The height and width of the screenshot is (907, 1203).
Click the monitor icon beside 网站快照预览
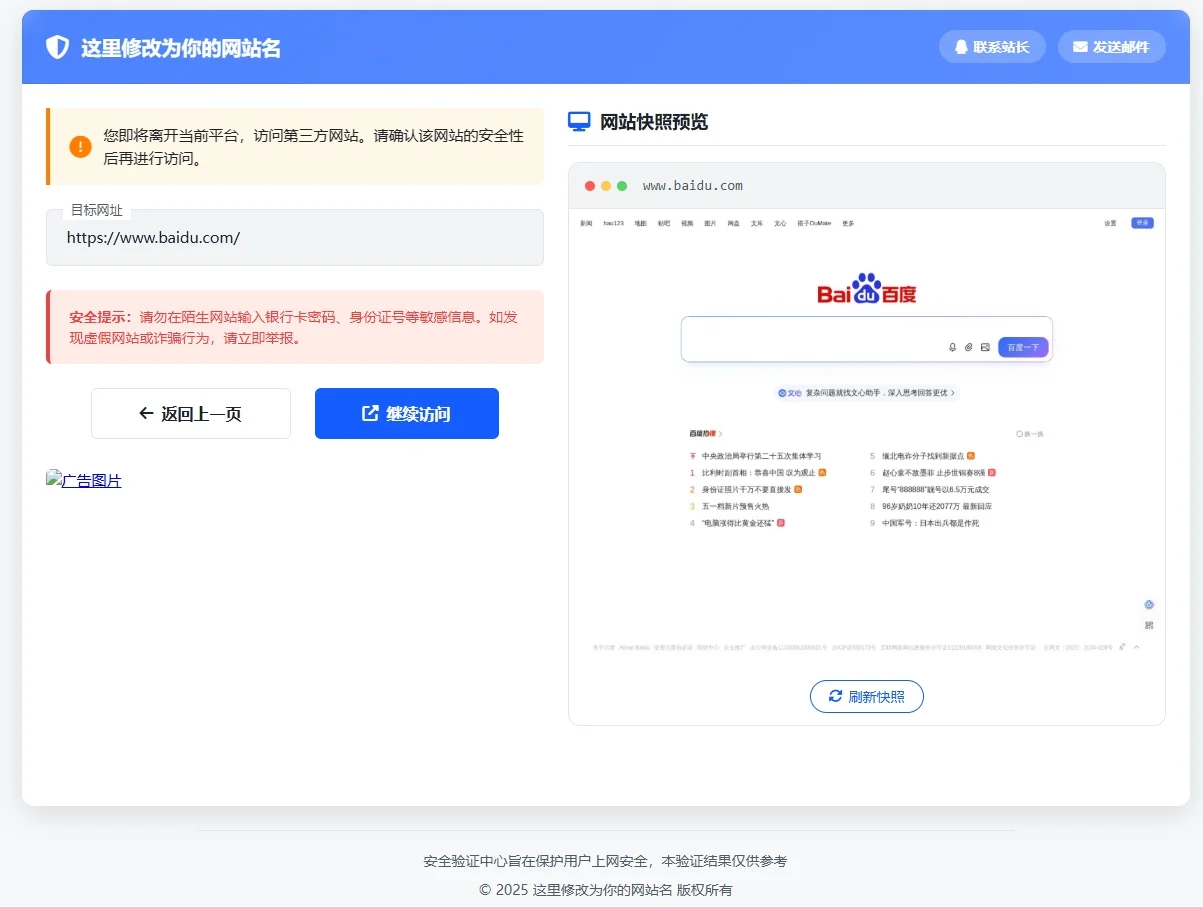[x=579, y=122]
